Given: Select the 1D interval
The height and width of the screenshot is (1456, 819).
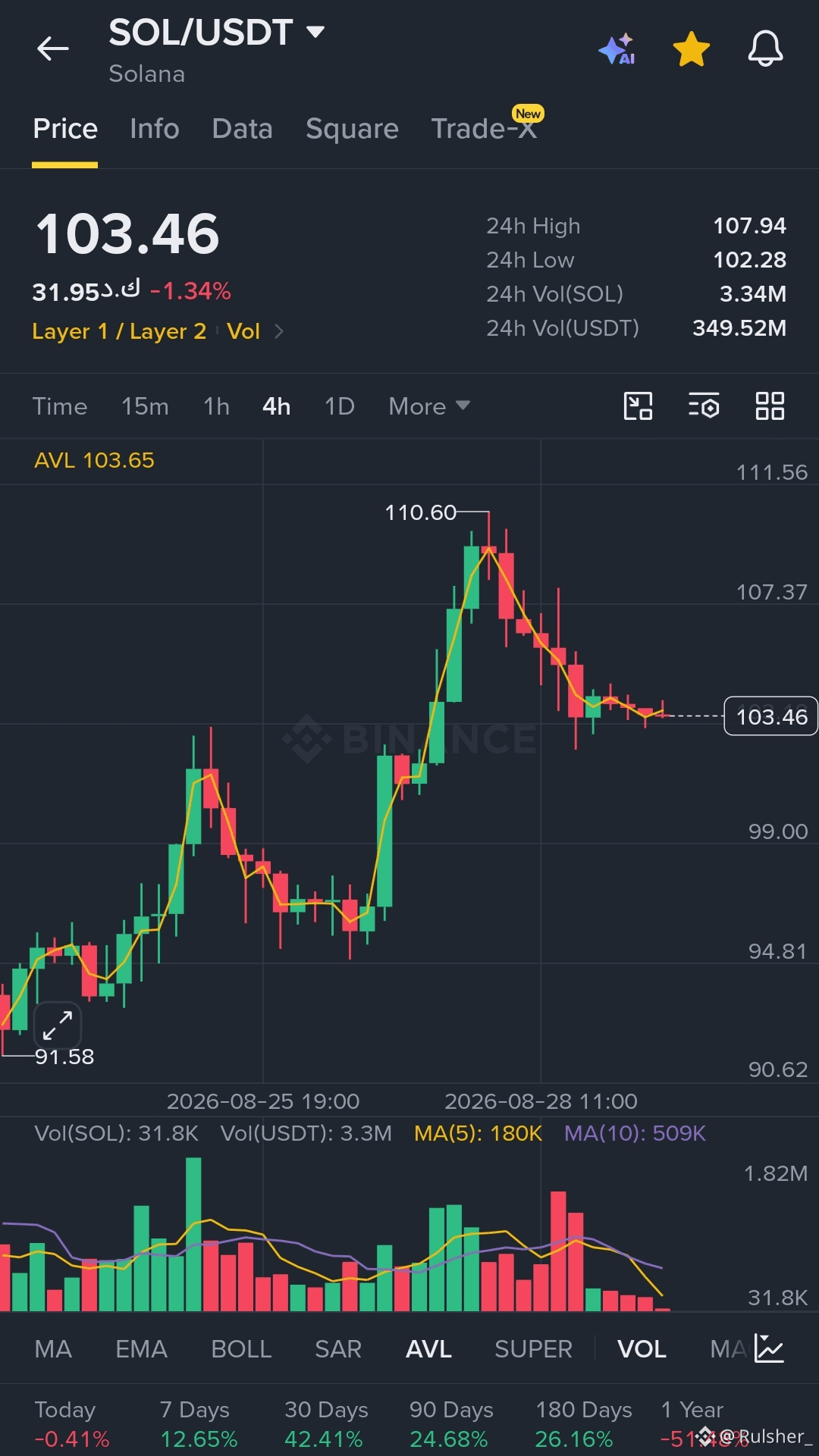Looking at the screenshot, I should click(x=340, y=406).
